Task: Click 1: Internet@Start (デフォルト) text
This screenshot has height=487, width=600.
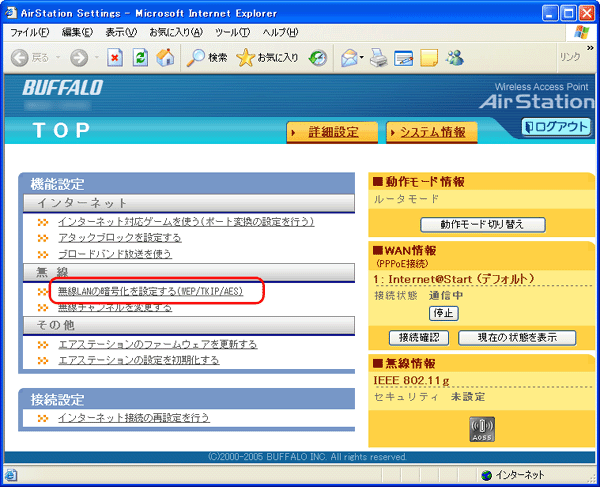Action: click(454, 279)
